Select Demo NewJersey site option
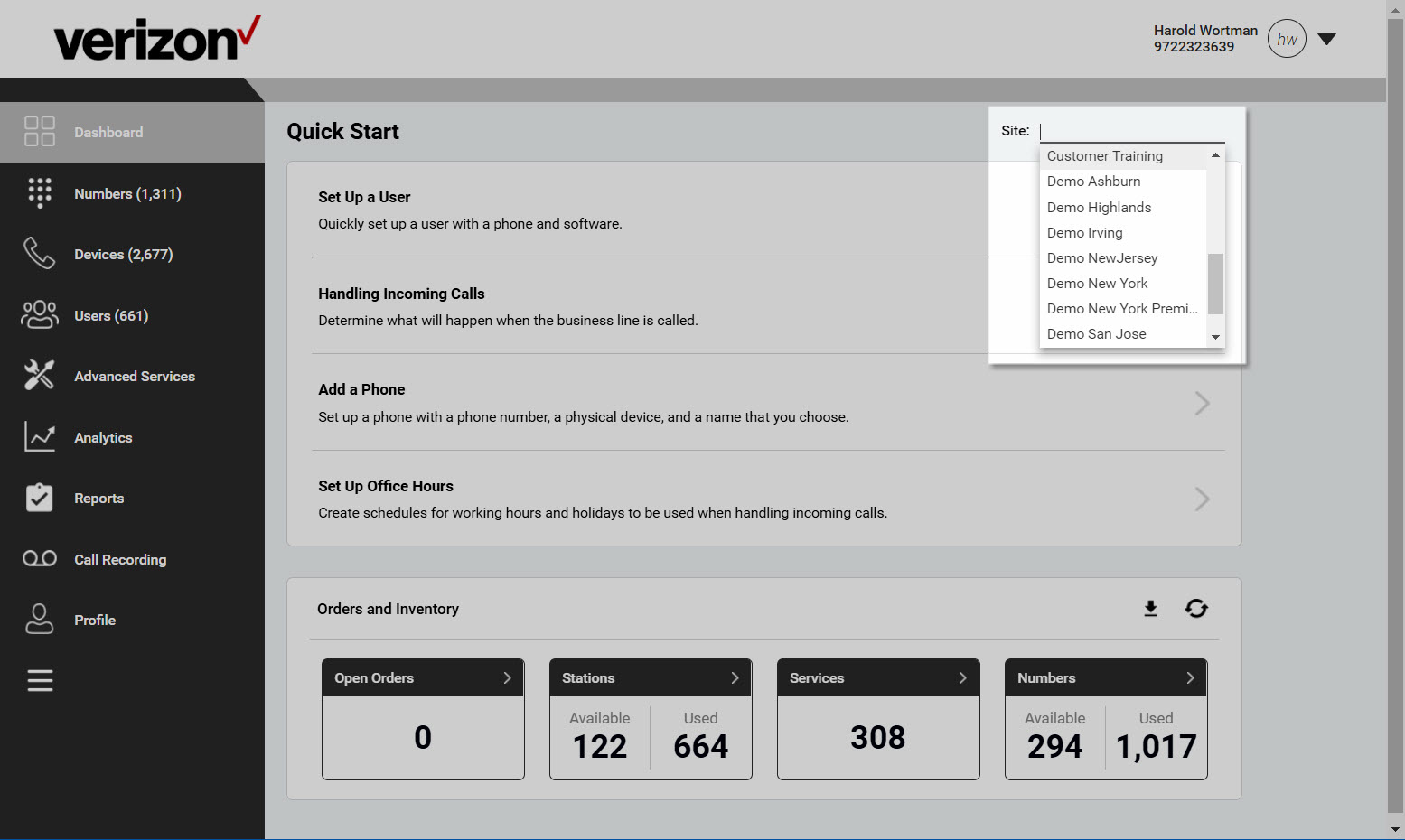1405x840 pixels. click(x=1123, y=257)
